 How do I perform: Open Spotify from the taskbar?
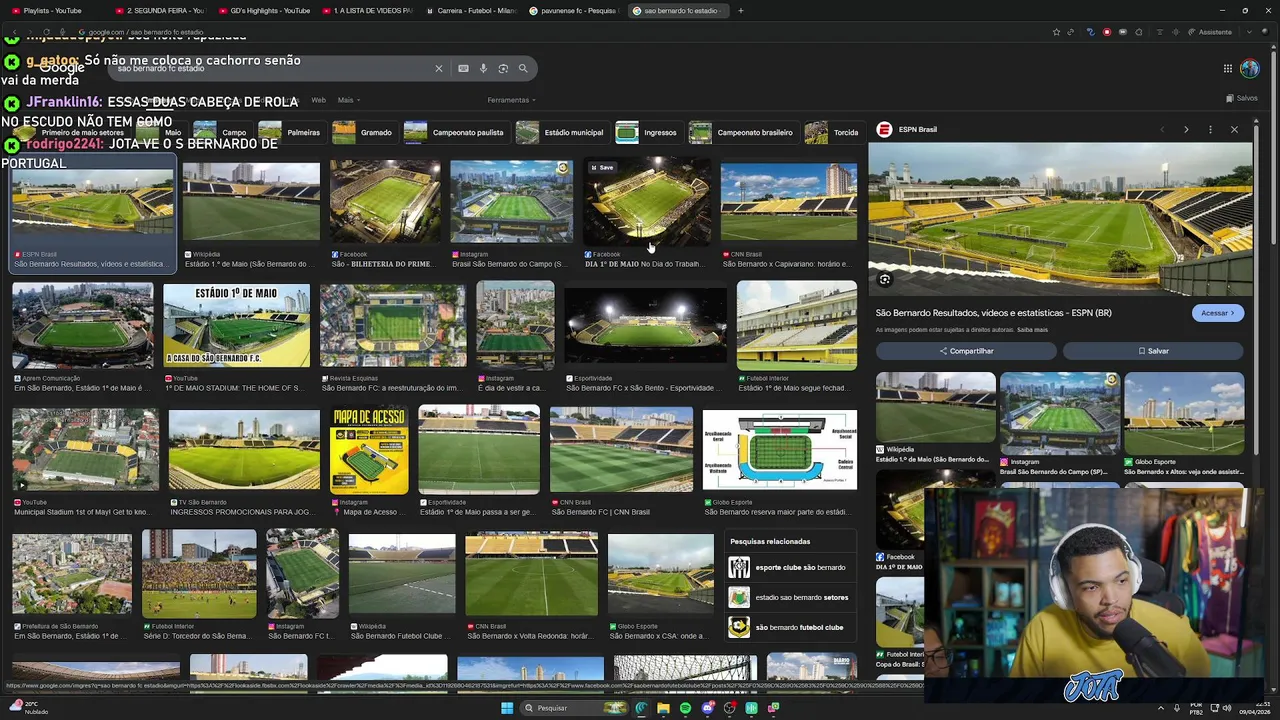(685, 708)
